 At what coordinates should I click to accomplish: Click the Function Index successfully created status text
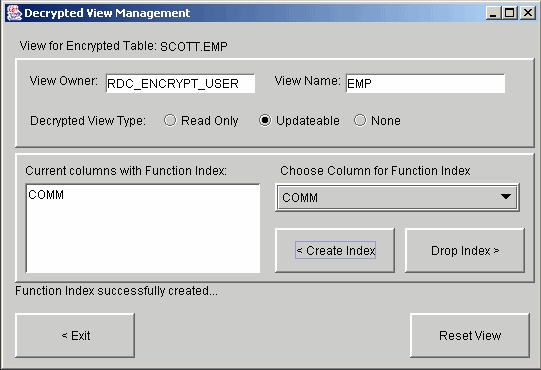pos(116,291)
